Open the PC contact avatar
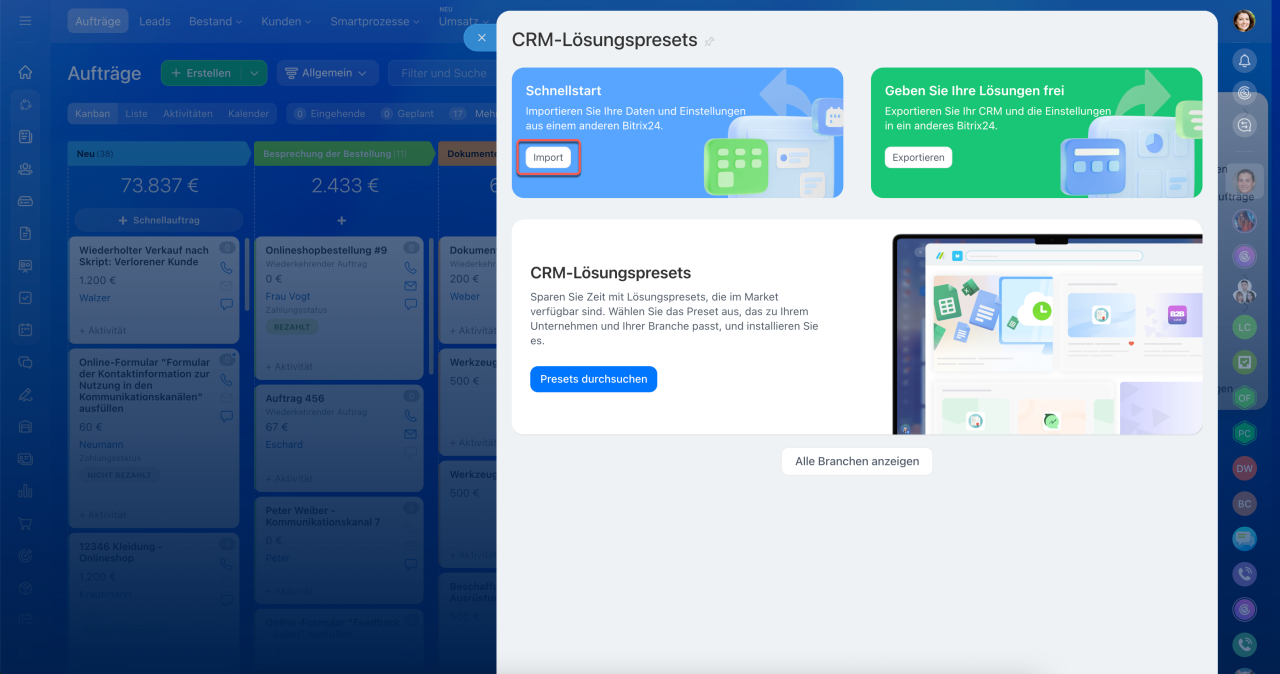This screenshot has width=1280, height=674. 1244,433
